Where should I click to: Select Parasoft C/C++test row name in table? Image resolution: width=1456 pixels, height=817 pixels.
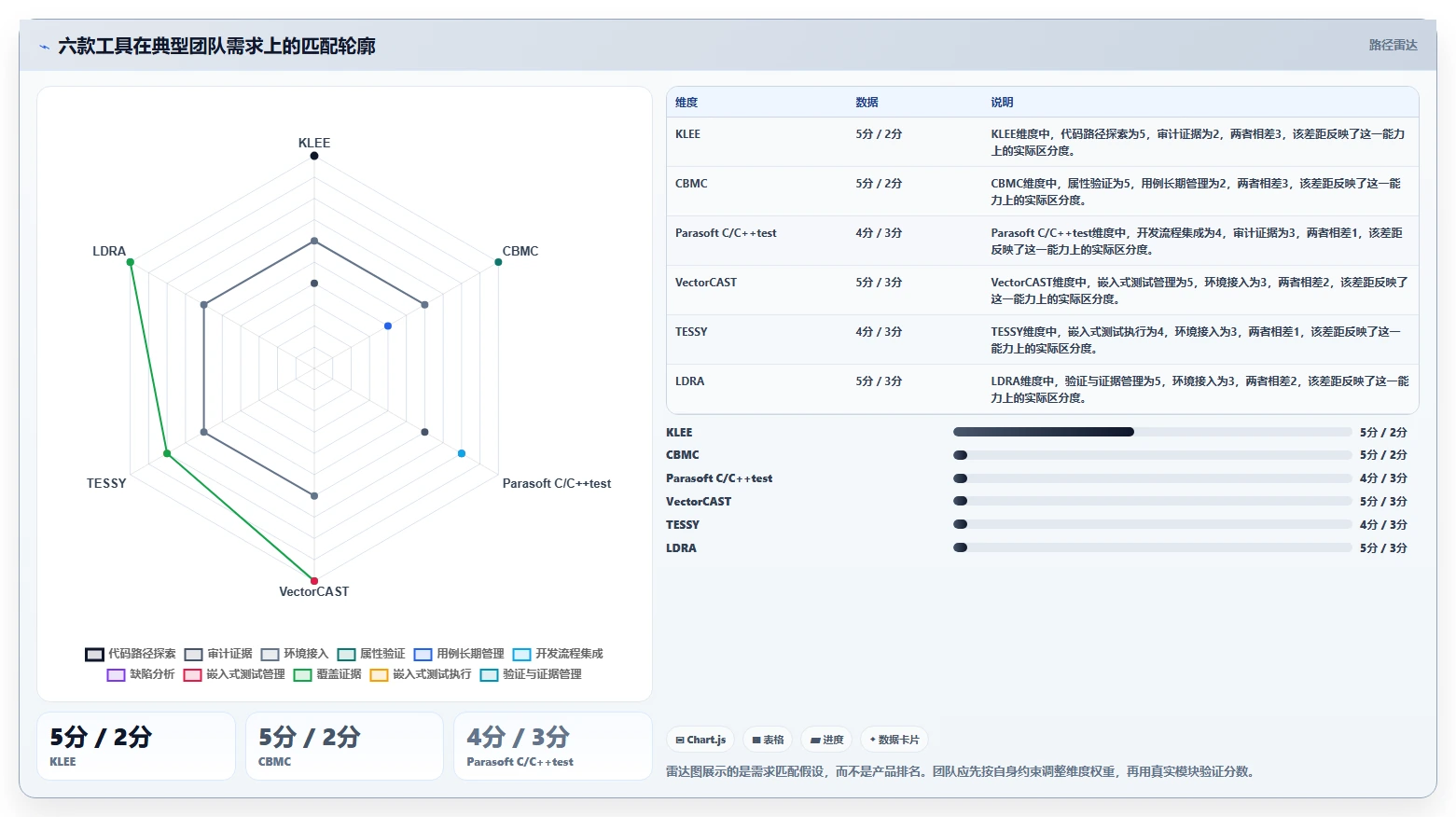pyautogui.click(x=726, y=233)
